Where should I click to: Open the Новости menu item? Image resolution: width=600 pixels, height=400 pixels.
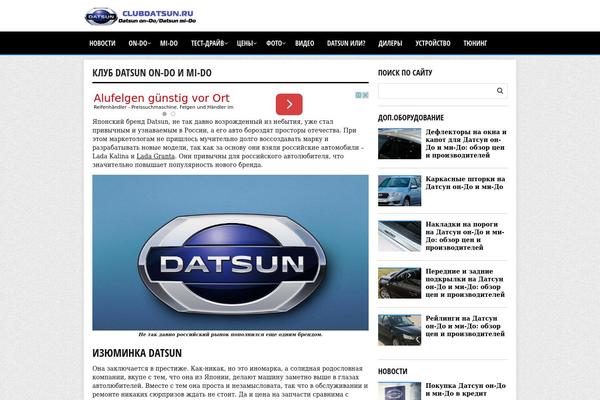point(102,43)
